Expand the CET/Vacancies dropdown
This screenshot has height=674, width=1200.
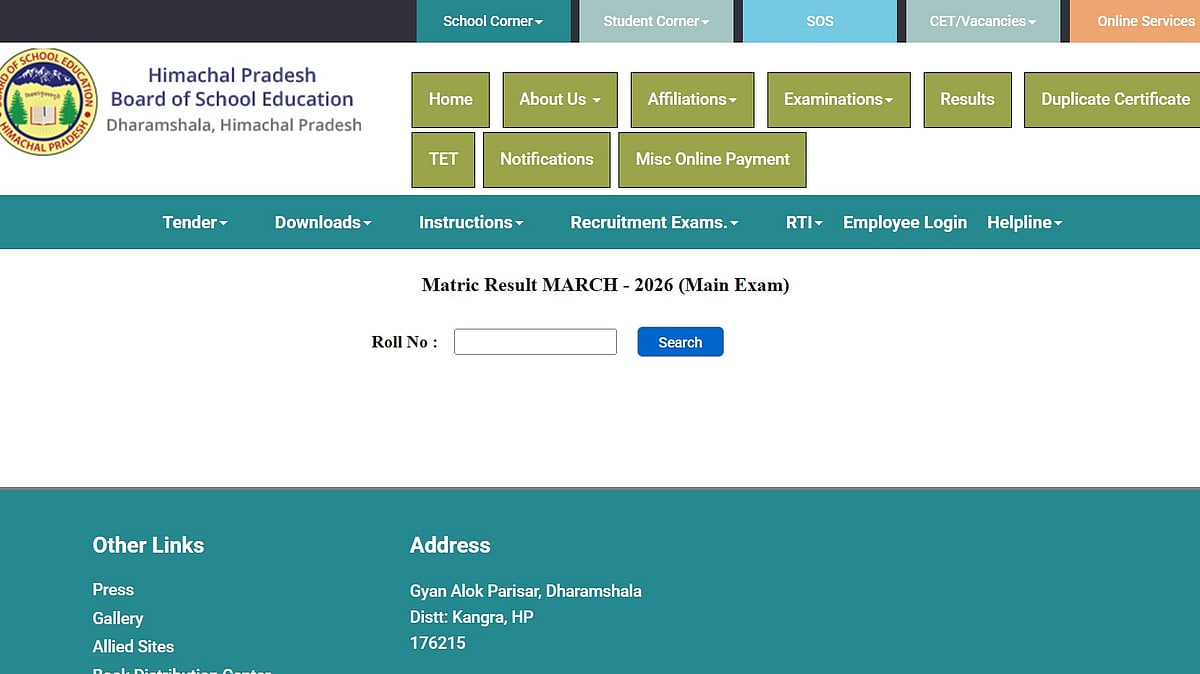click(x=983, y=21)
